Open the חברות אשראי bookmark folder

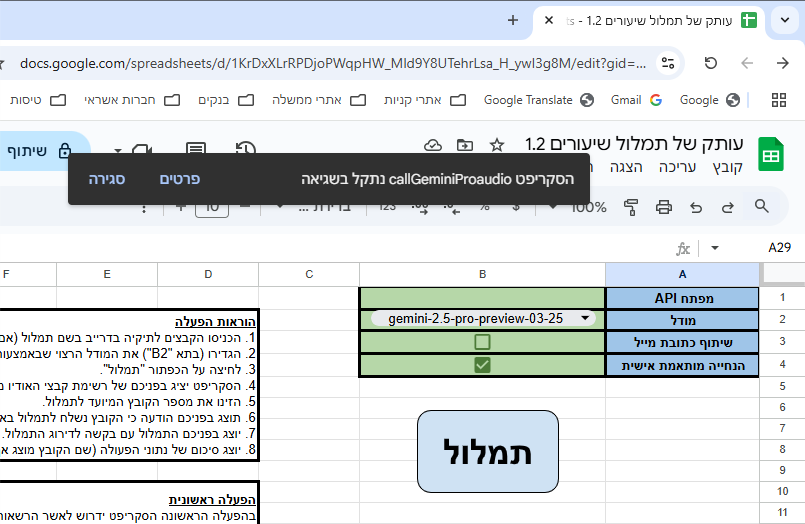(x=132, y=100)
